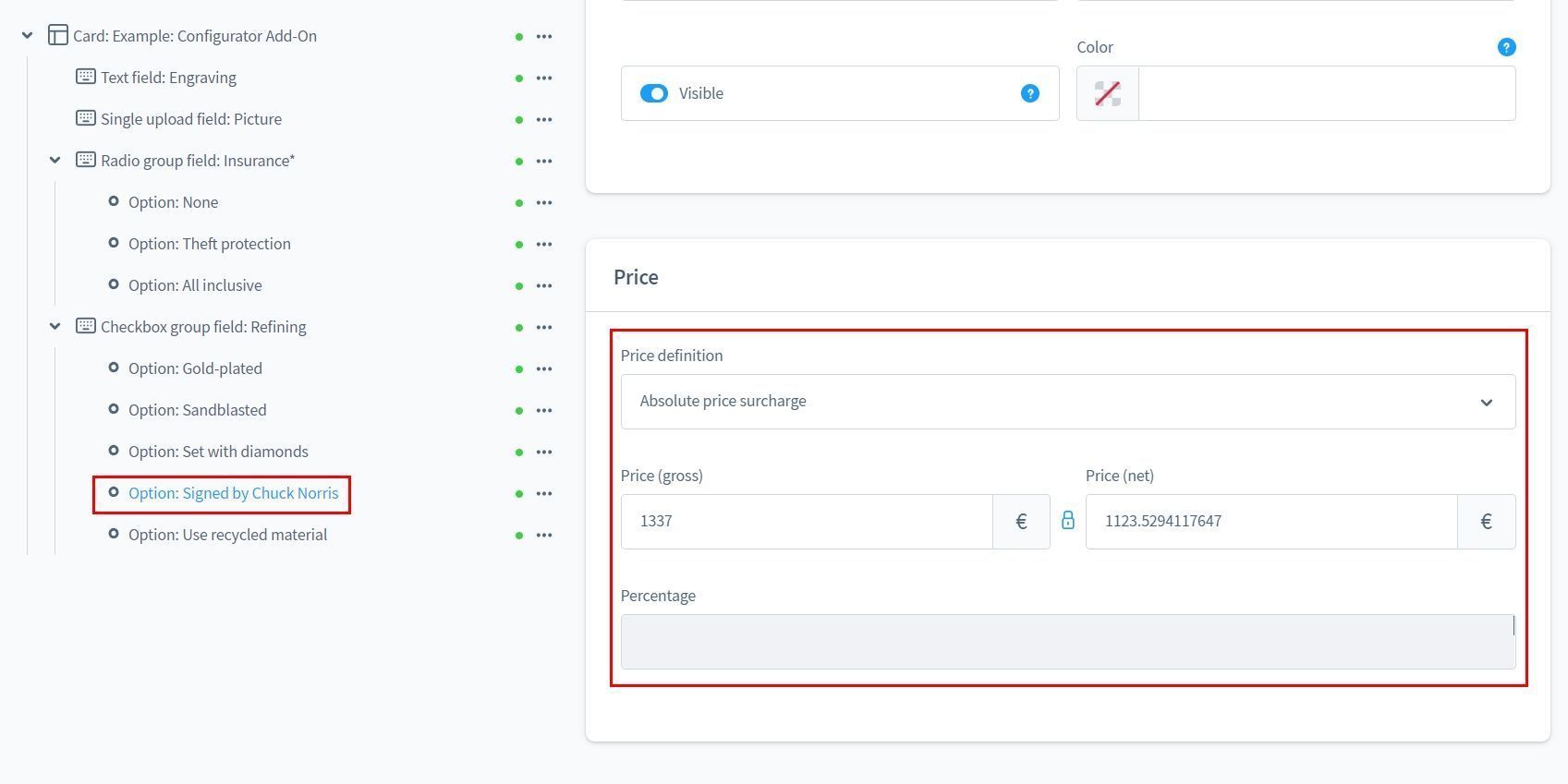Click the price link lock icon
Image resolution: width=1568 pixels, height=784 pixels.
pos(1067,521)
